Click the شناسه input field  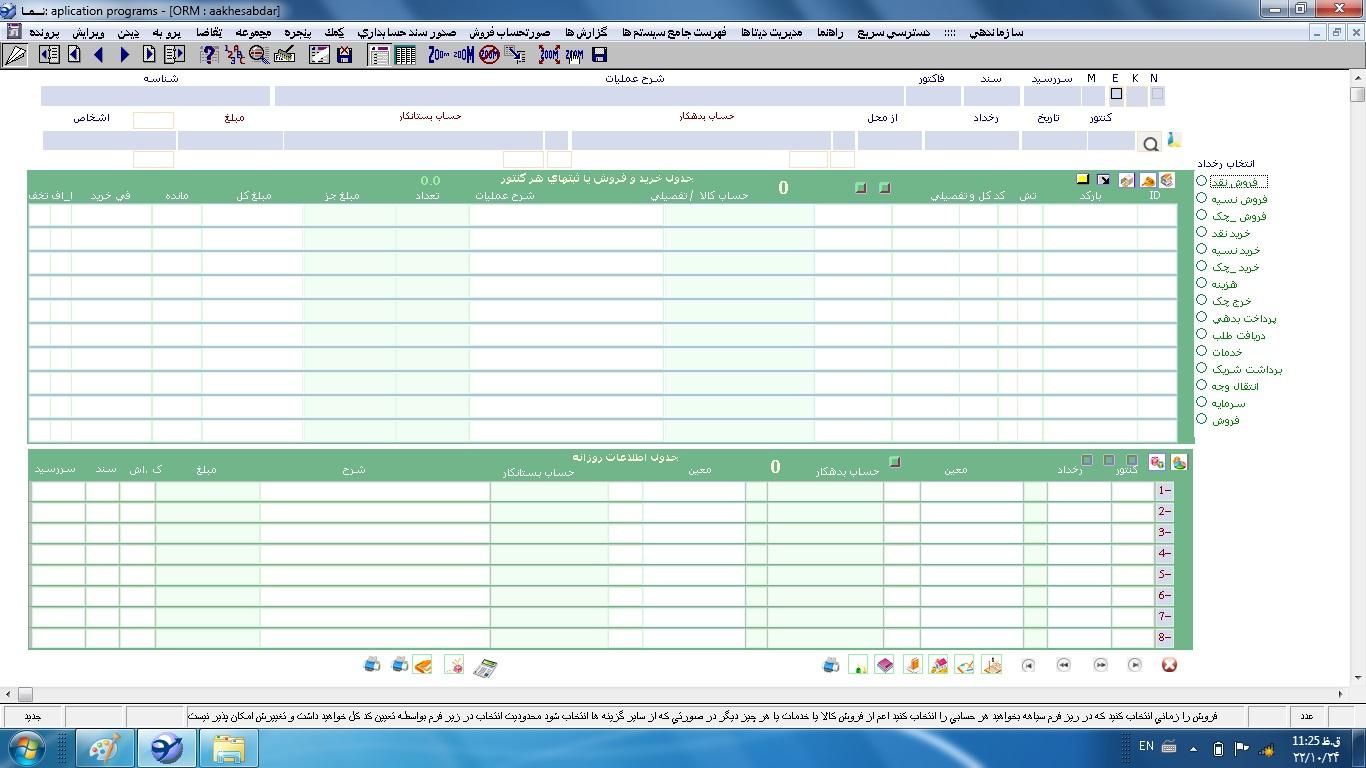155,96
